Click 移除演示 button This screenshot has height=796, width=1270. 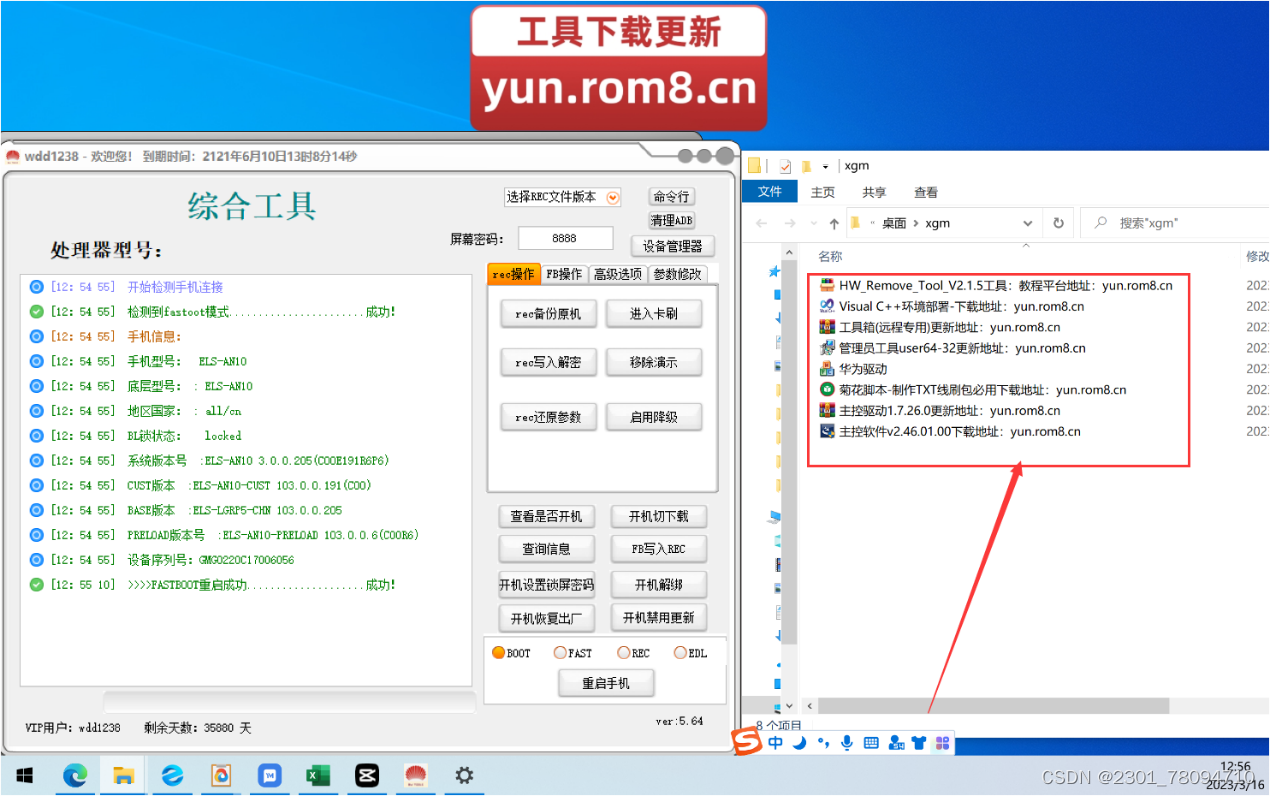(x=653, y=362)
